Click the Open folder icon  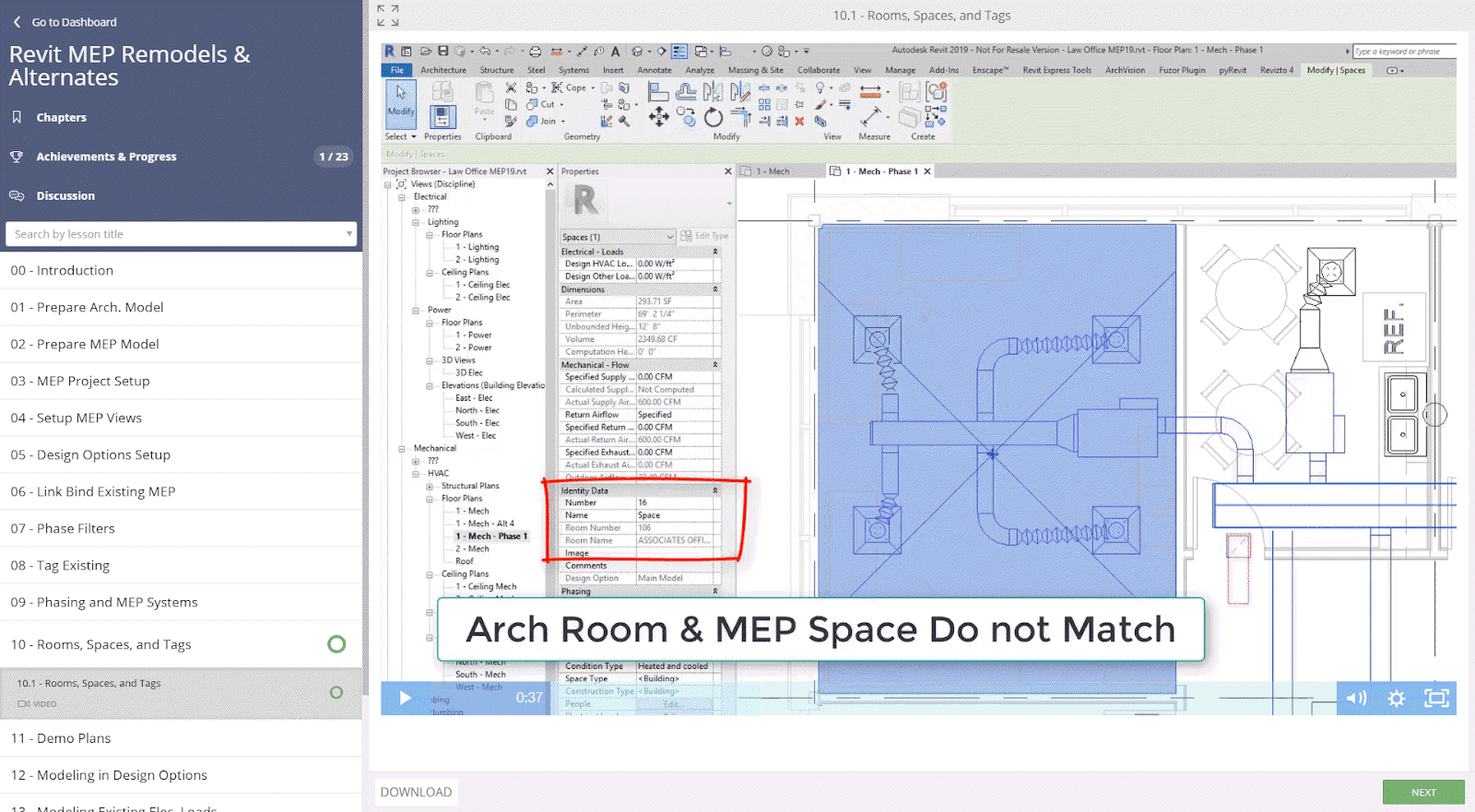(x=426, y=52)
